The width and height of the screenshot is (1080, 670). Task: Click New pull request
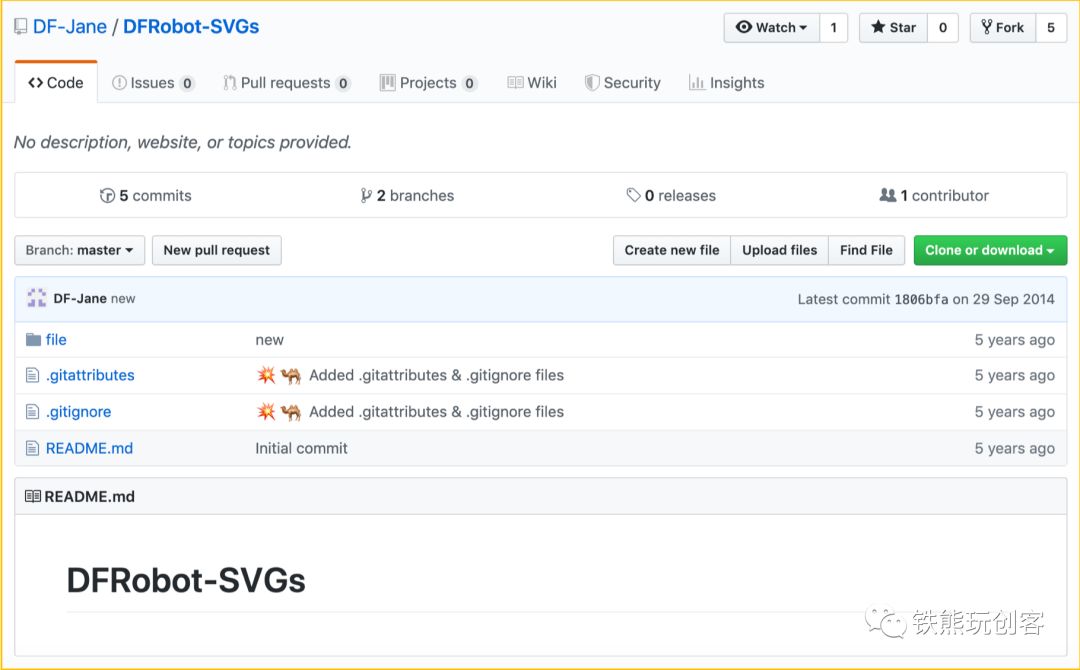coord(216,250)
